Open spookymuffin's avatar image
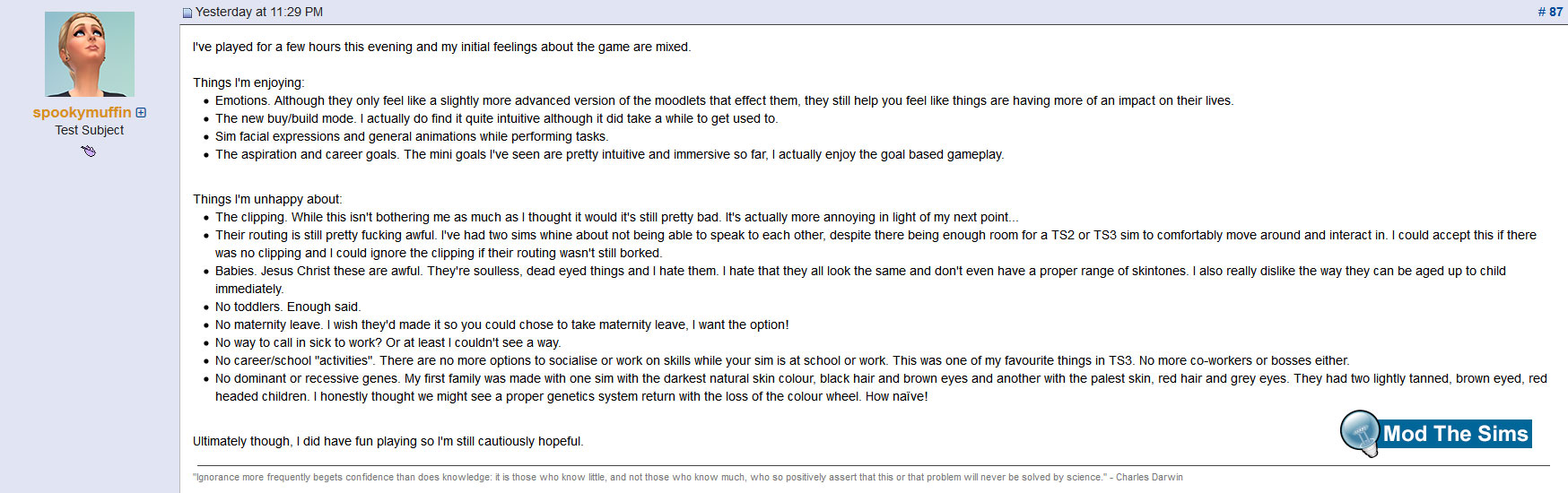This screenshot has height=493, width=1568. click(90, 54)
